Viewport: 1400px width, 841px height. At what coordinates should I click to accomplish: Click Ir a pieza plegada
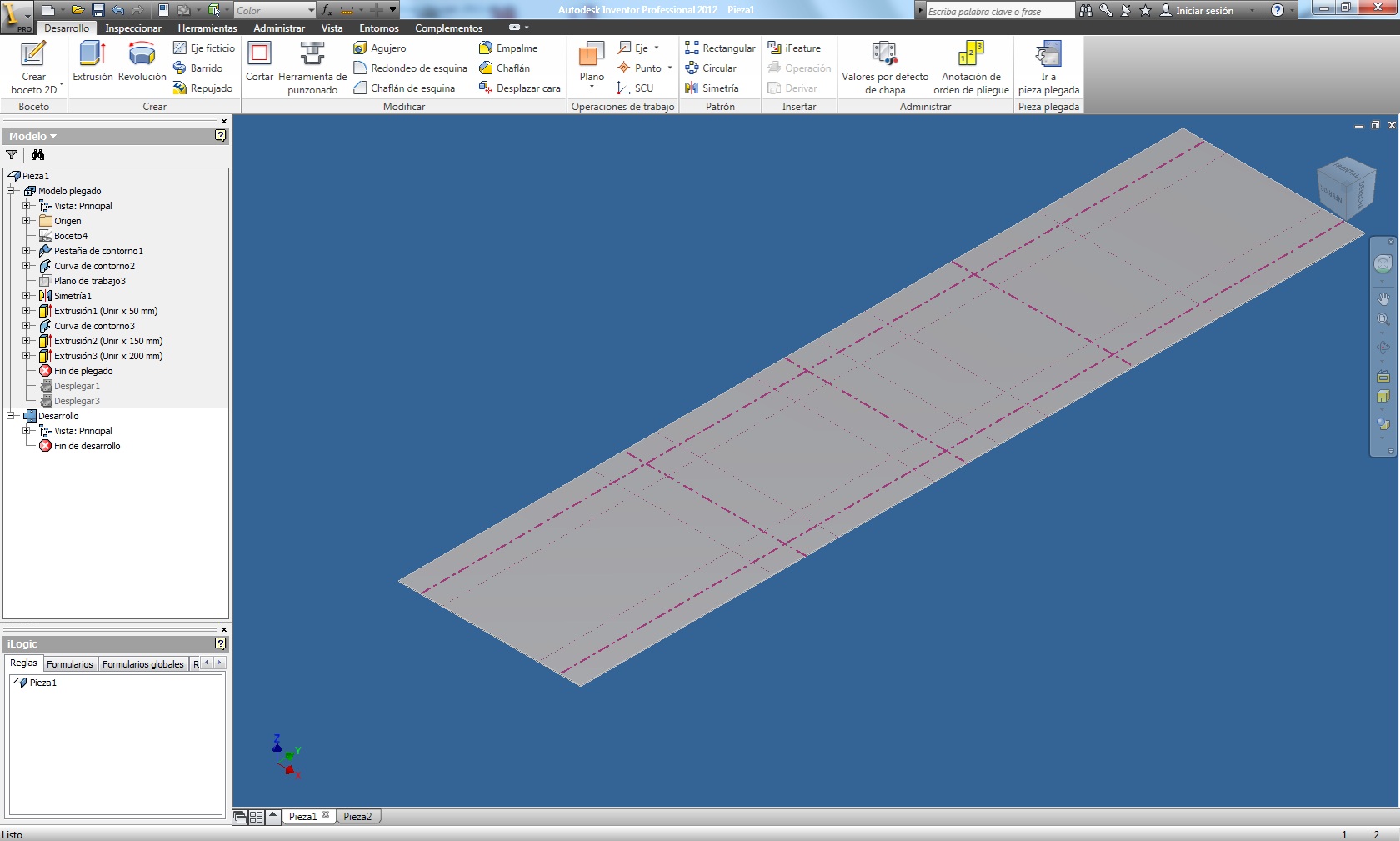[x=1048, y=67]
